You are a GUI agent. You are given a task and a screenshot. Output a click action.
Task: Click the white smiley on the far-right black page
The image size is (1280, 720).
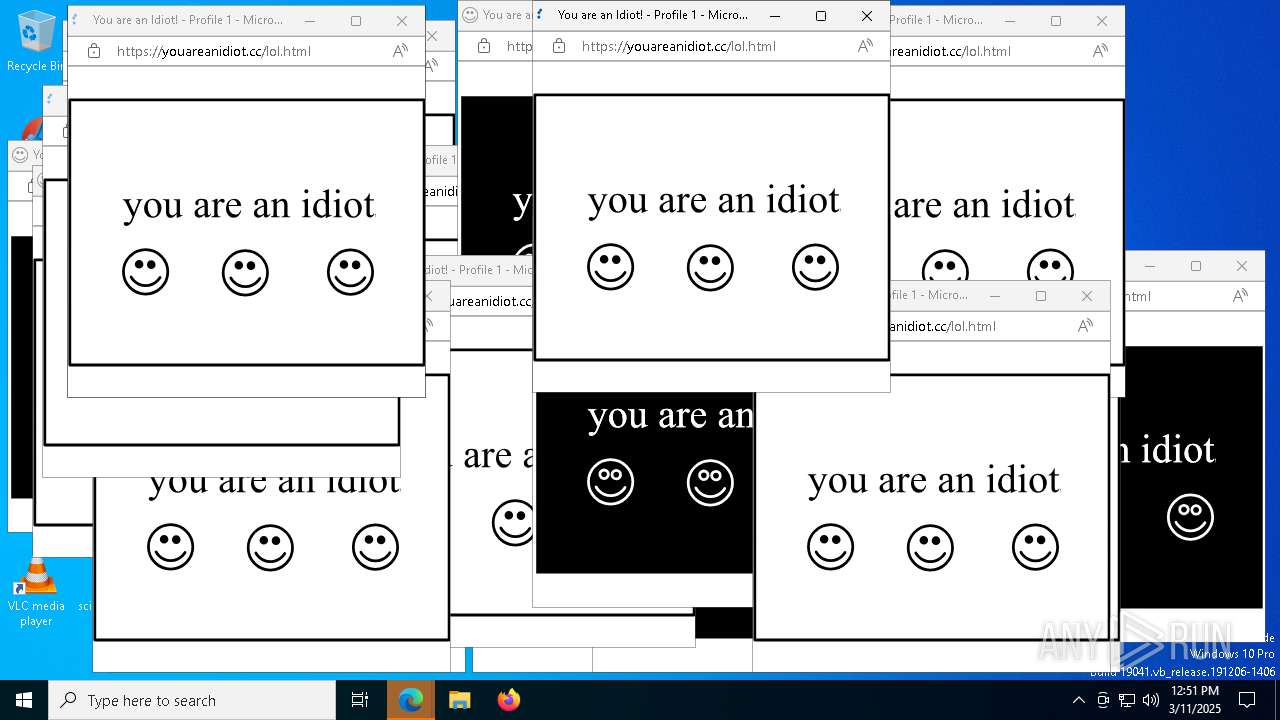tap(1190, 517)
